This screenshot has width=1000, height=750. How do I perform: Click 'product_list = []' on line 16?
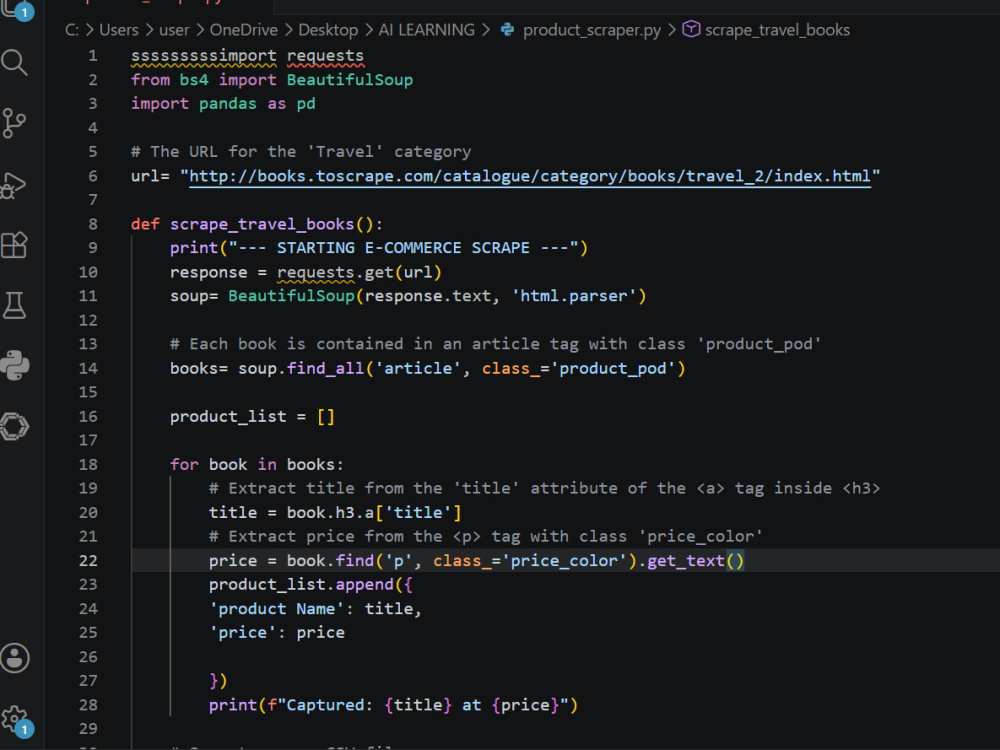tap(252, 417)
